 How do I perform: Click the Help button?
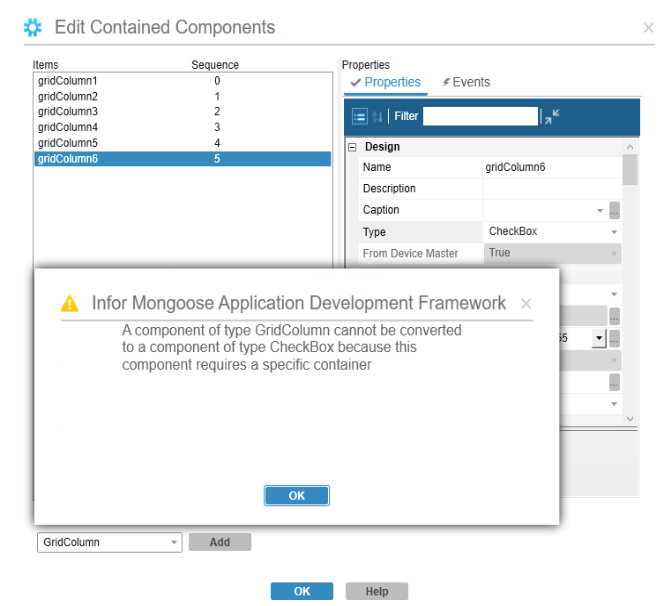(377, 591)
